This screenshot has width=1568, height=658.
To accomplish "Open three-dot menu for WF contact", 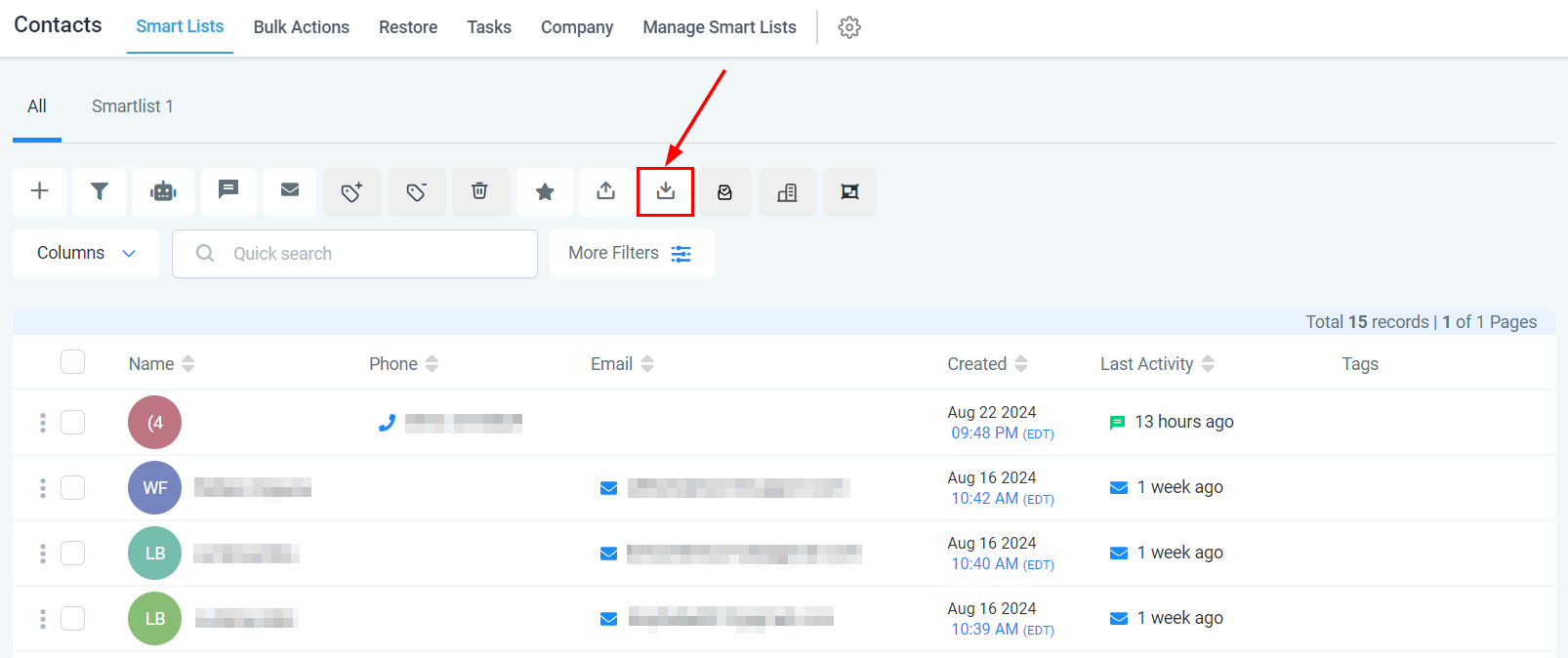I will pyautogui.click(x=42, y=487).
